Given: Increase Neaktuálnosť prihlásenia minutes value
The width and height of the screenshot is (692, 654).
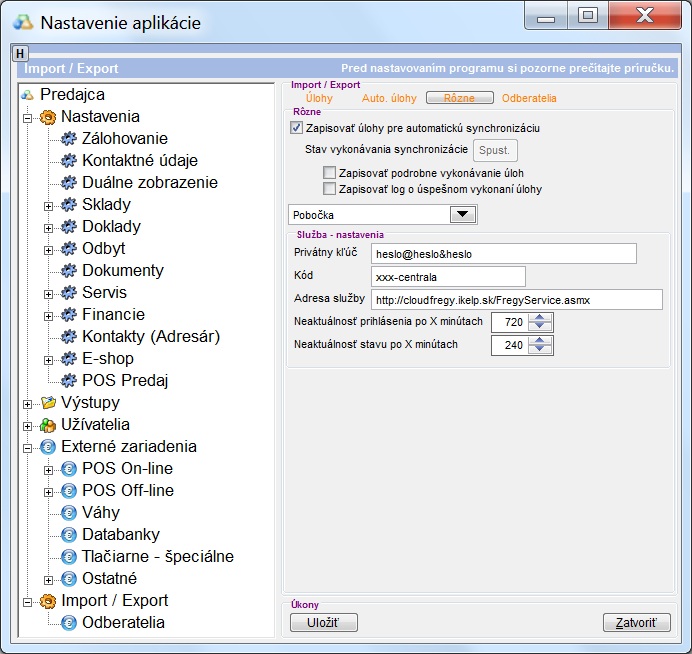Looking at the screenshot, I should pyautogui.click(x=540, y=317).
